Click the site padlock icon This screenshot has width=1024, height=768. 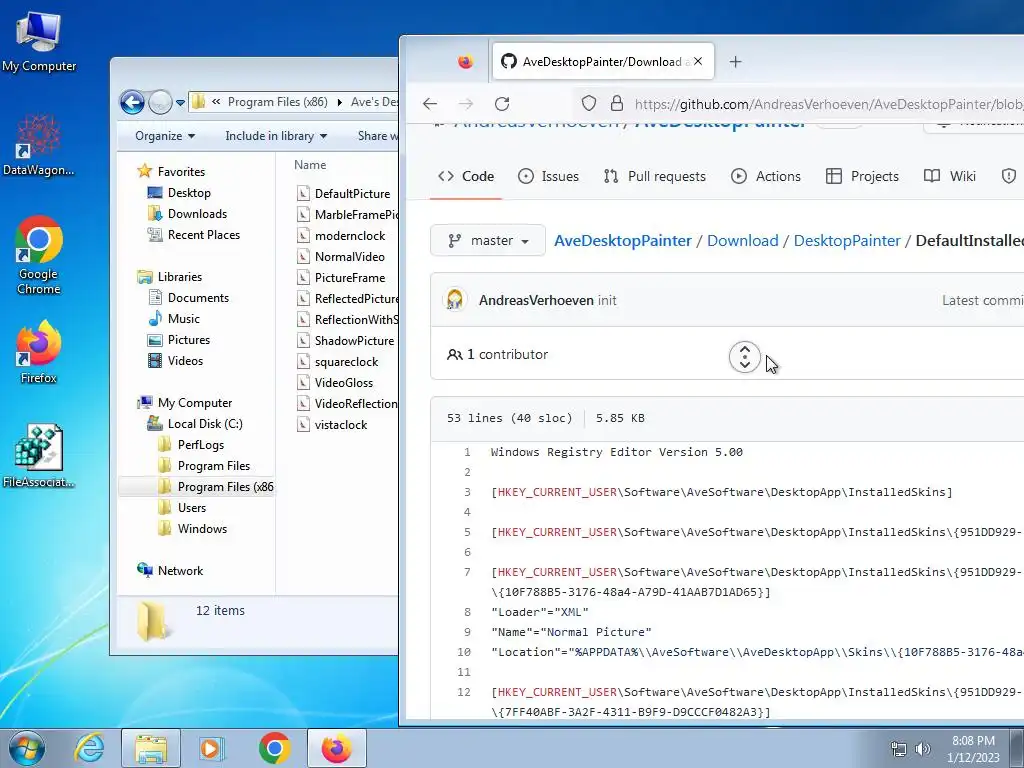click(x=616, y=103)
